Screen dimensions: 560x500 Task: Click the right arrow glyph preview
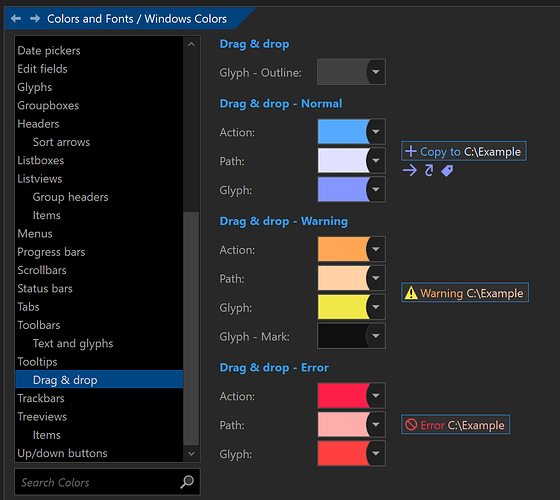point(410,170)
